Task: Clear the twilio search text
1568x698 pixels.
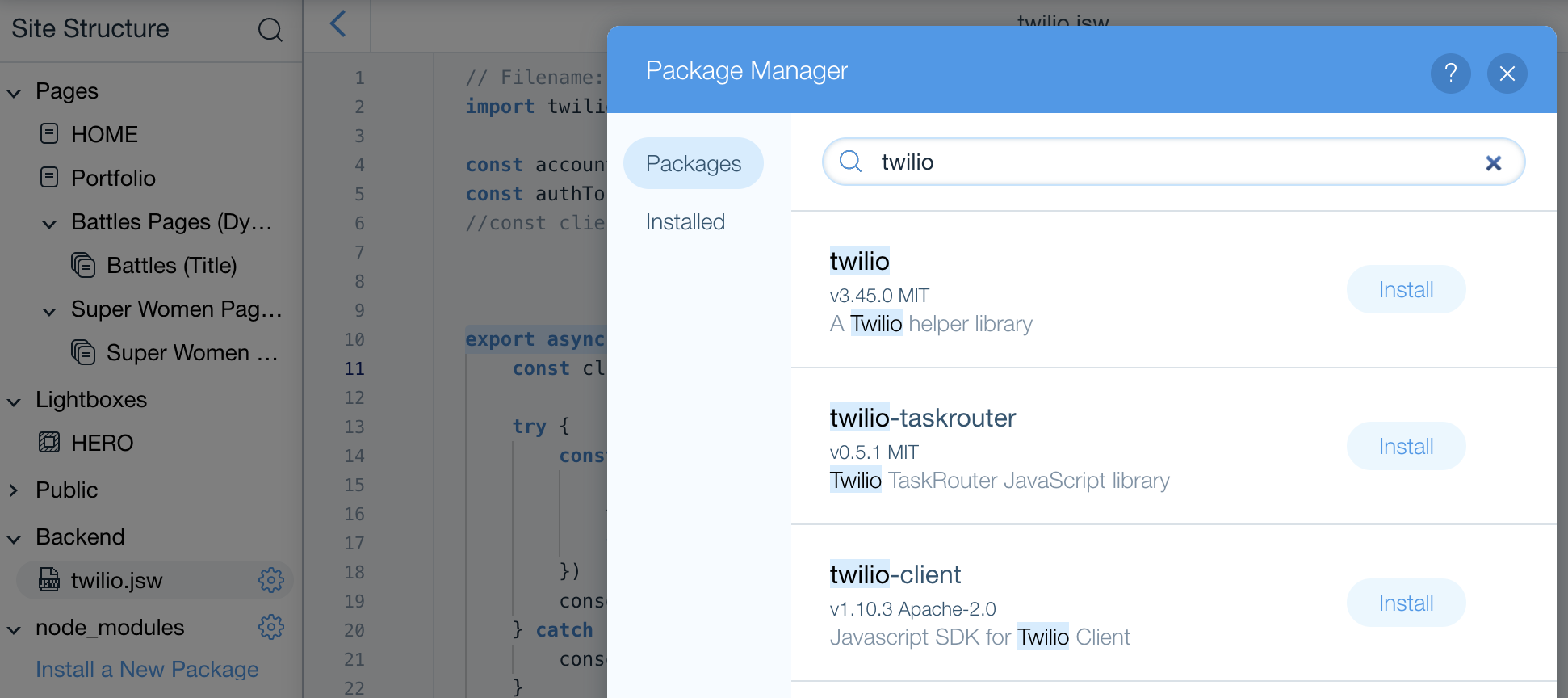Action: point(1493,163)
